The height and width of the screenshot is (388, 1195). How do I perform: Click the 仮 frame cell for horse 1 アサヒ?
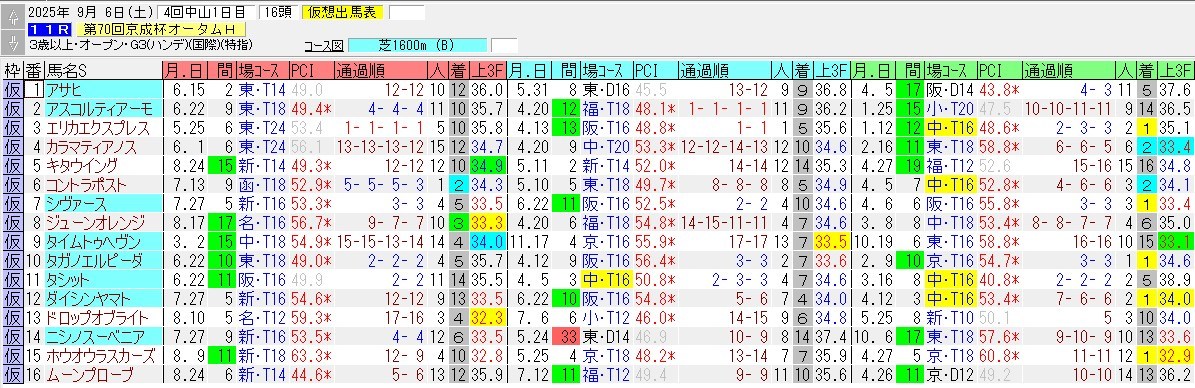point(12,89)
